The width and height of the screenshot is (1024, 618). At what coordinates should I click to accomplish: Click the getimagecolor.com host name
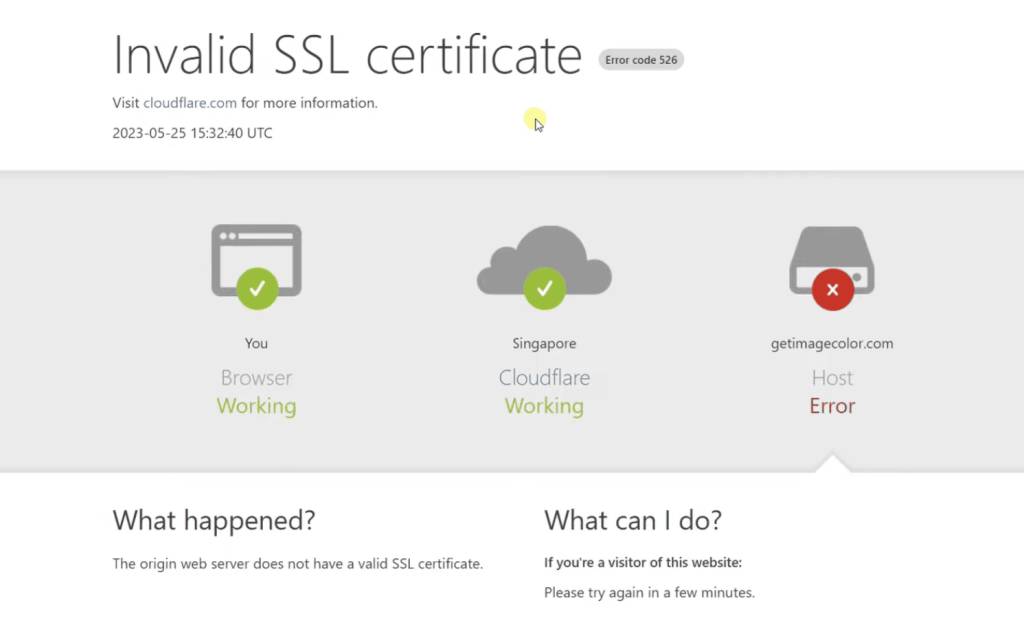(832, 343)
